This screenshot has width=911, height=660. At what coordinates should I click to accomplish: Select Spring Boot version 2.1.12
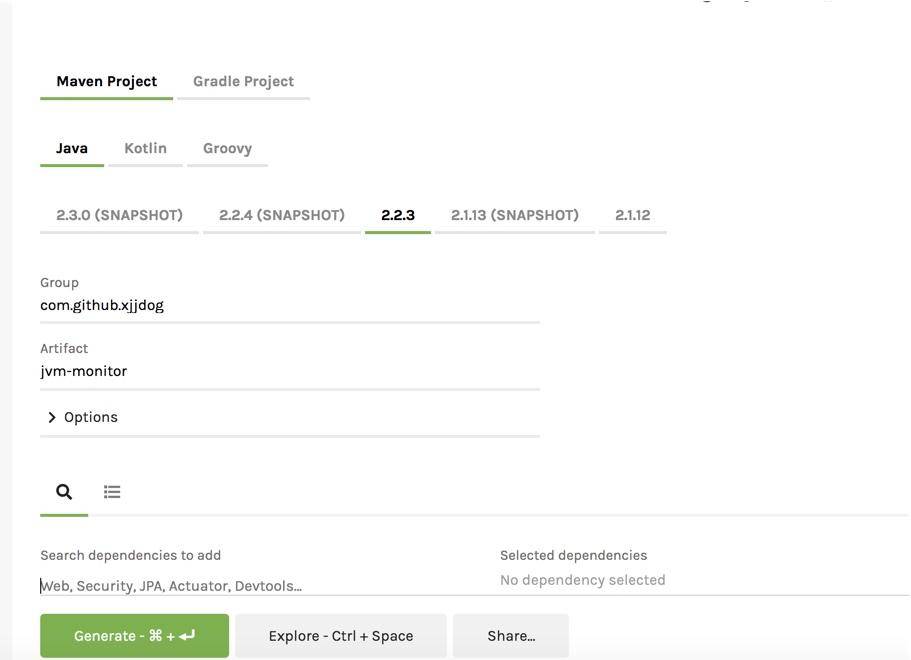[x=632, y=215]
